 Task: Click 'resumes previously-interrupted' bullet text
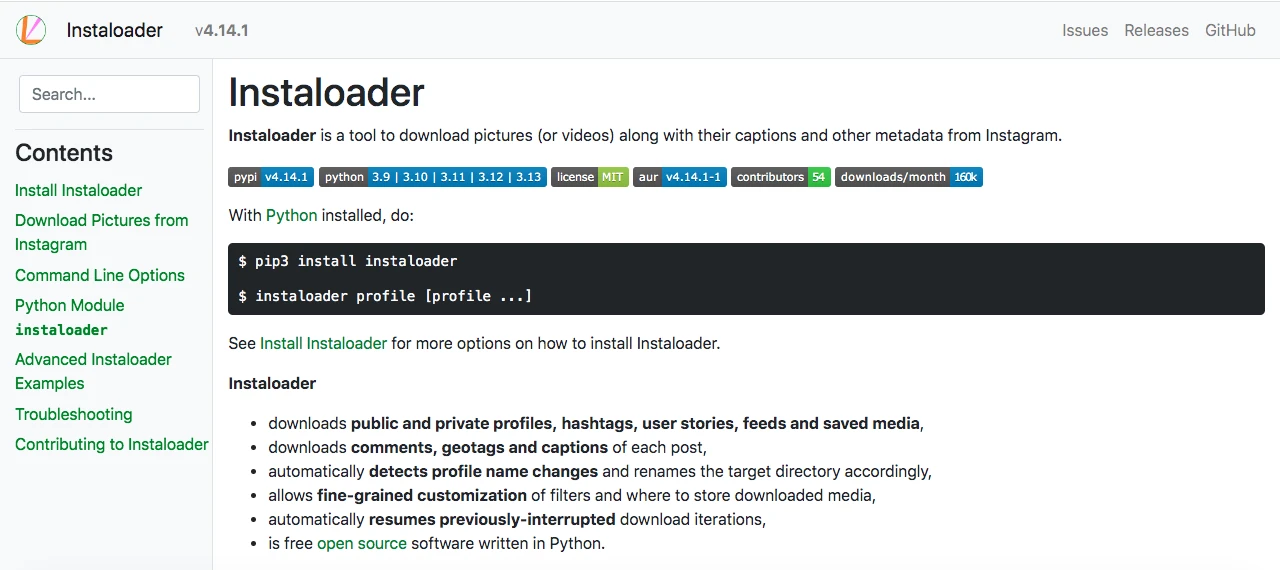pos(492,519)
